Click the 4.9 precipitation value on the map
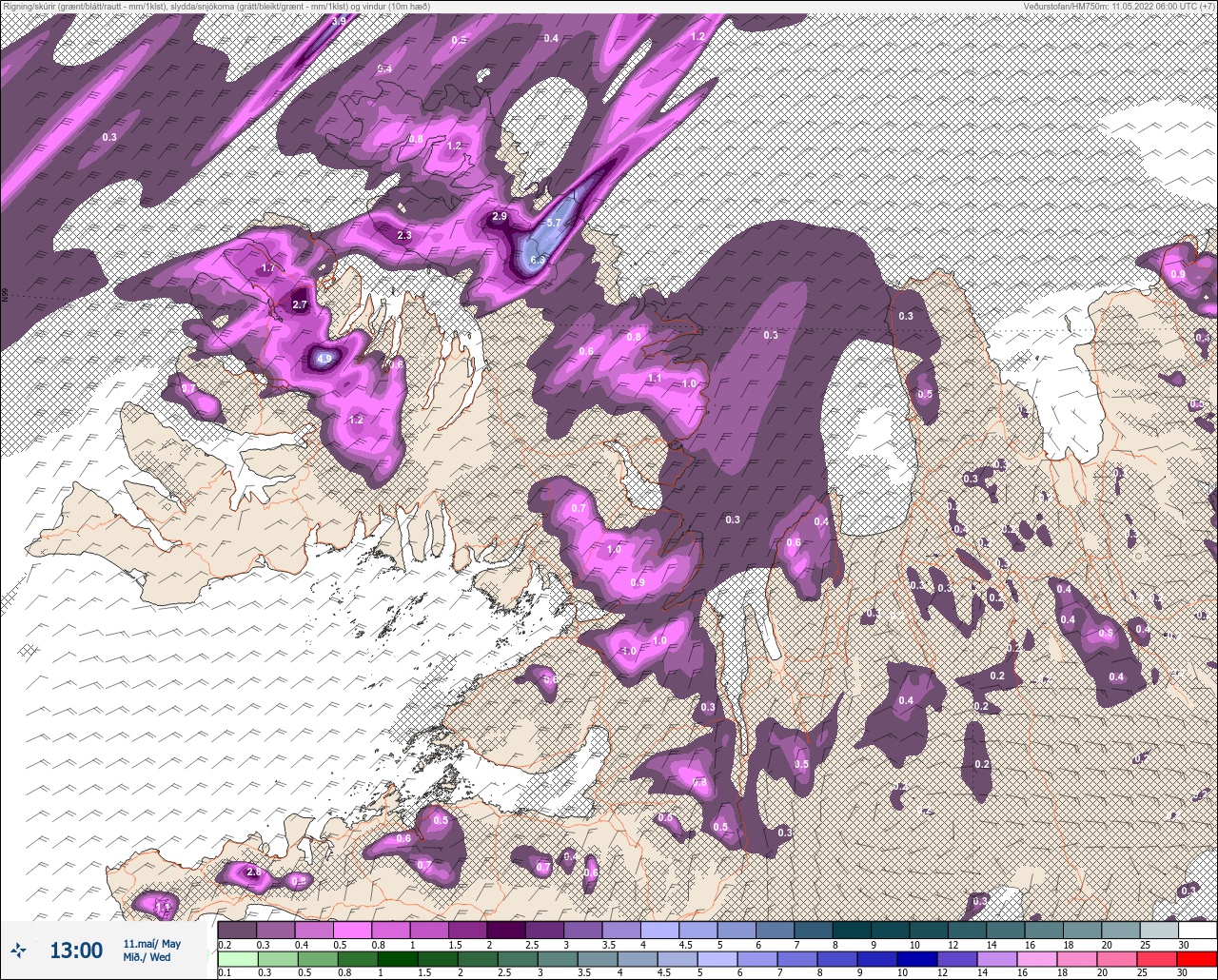The height and width of the screenshot is (980, 1218). pos(324,359)
